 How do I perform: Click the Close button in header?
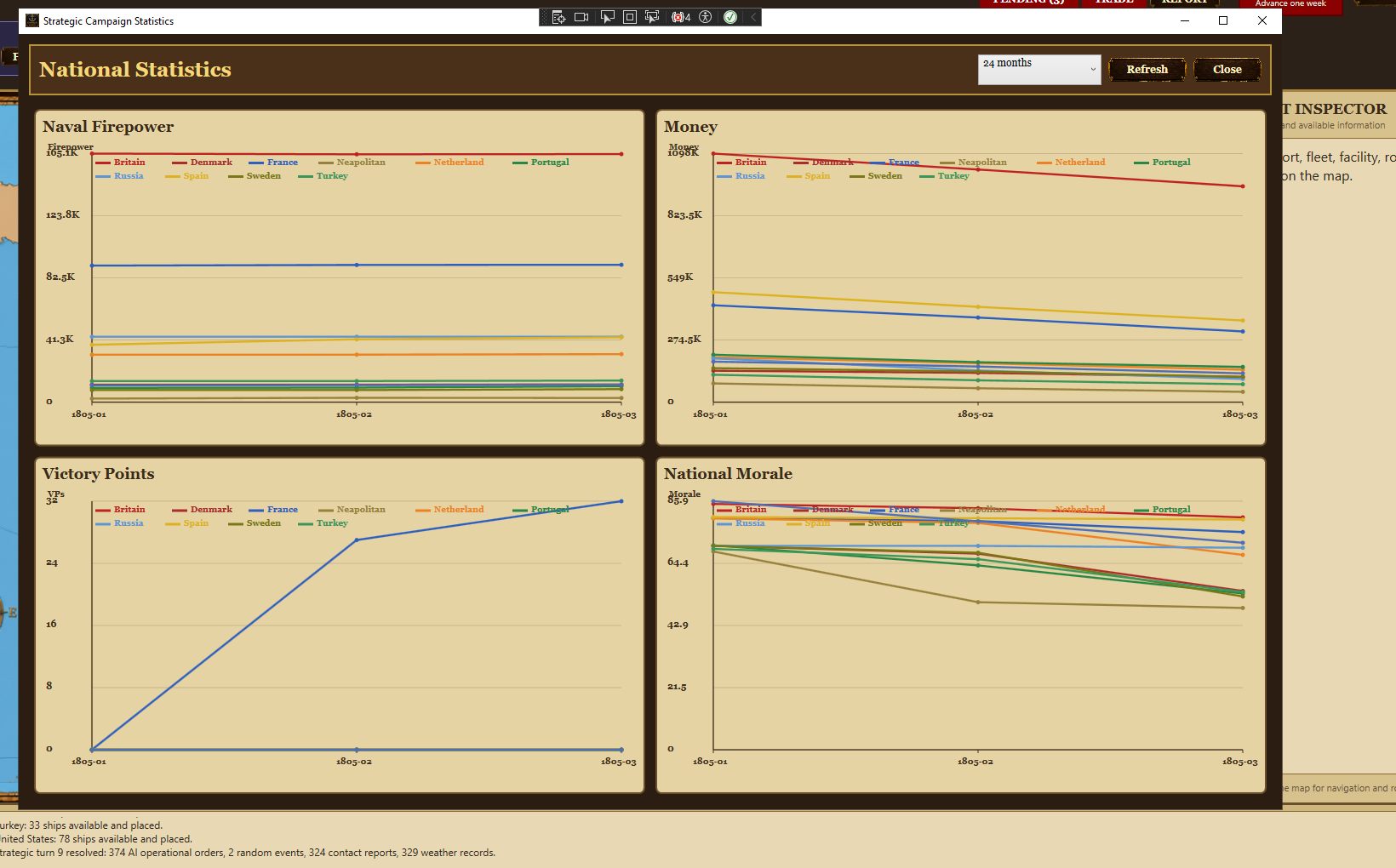[1227, 70]
